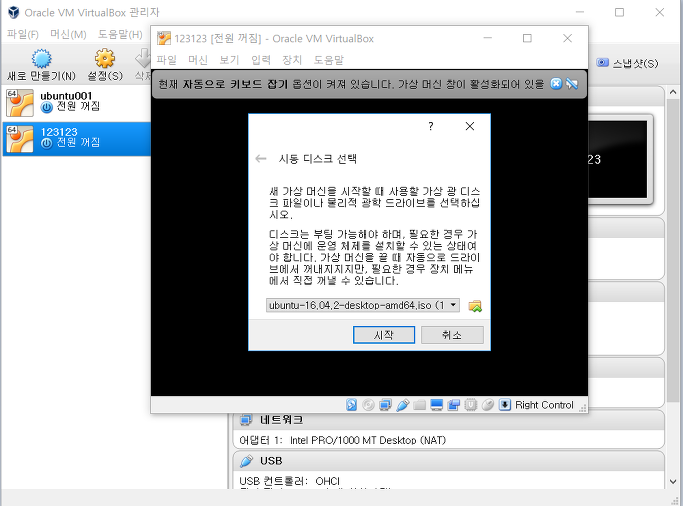The width and height of the screenshot is (683, 506).
Task: Open Settings (설정) gear icon
Action: (x=105, y=58)
